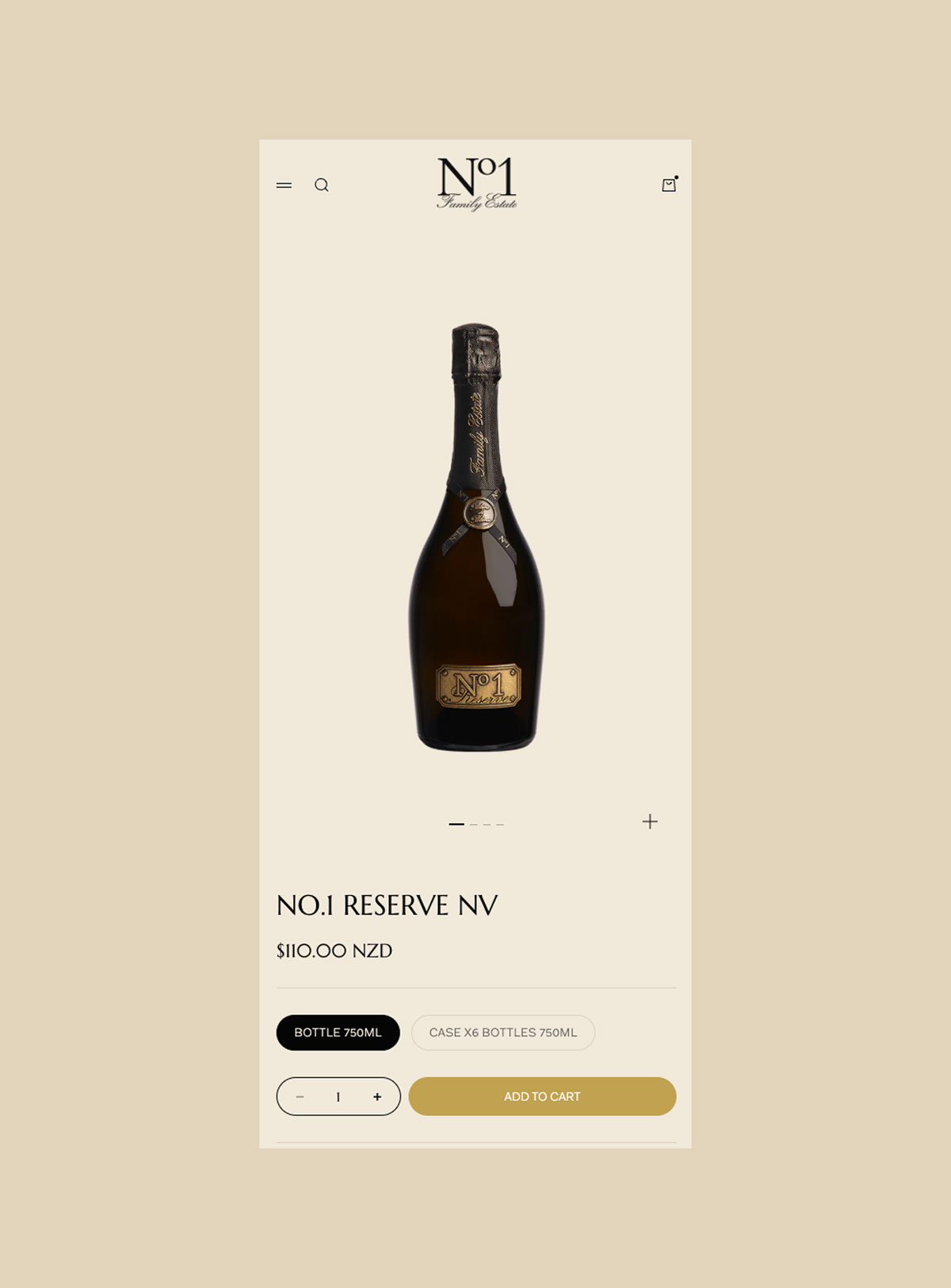
Task: Go to second image slide indicator
Action: click(473, 825)
